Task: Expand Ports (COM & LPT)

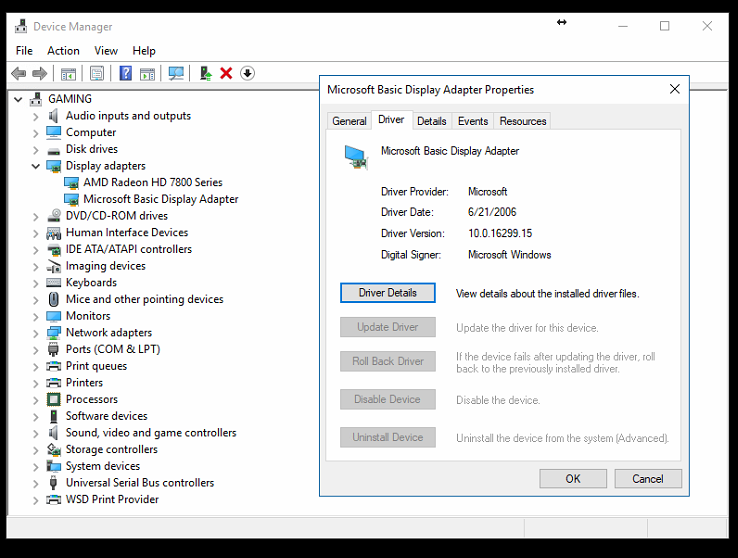Action: click(x=36, y=350)
